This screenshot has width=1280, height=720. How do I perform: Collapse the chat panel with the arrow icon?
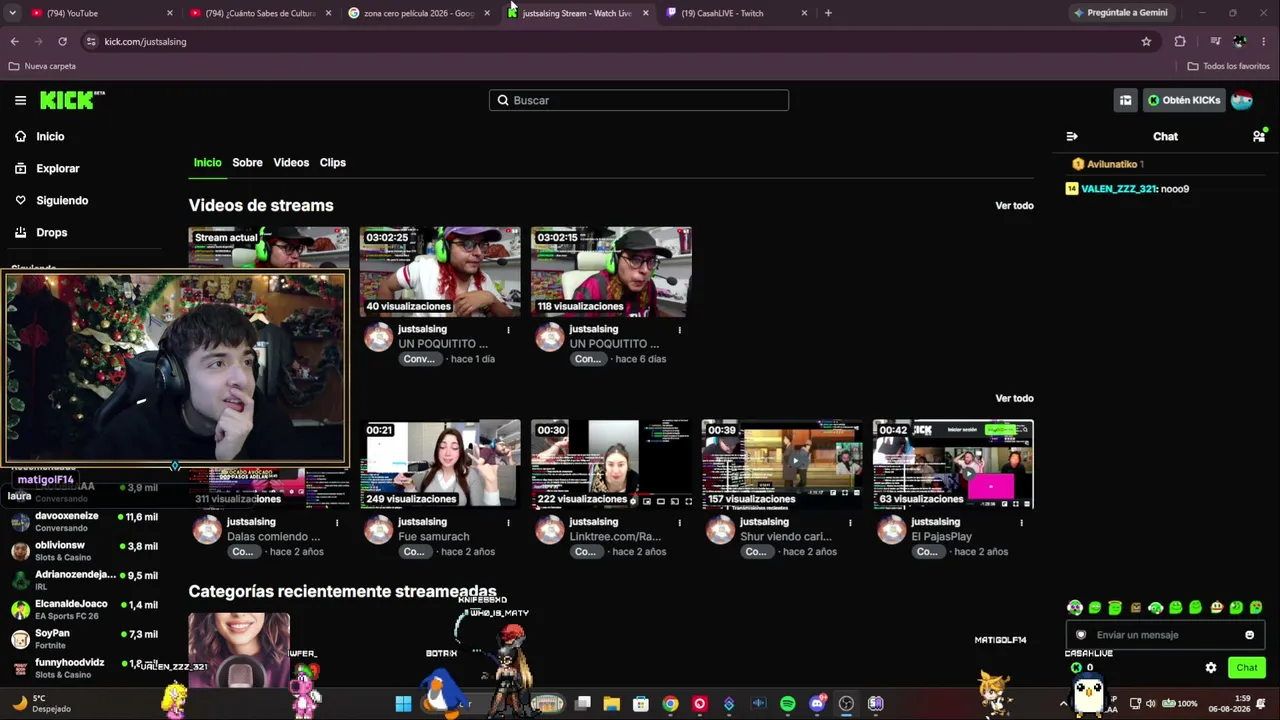pos(1072,136)
